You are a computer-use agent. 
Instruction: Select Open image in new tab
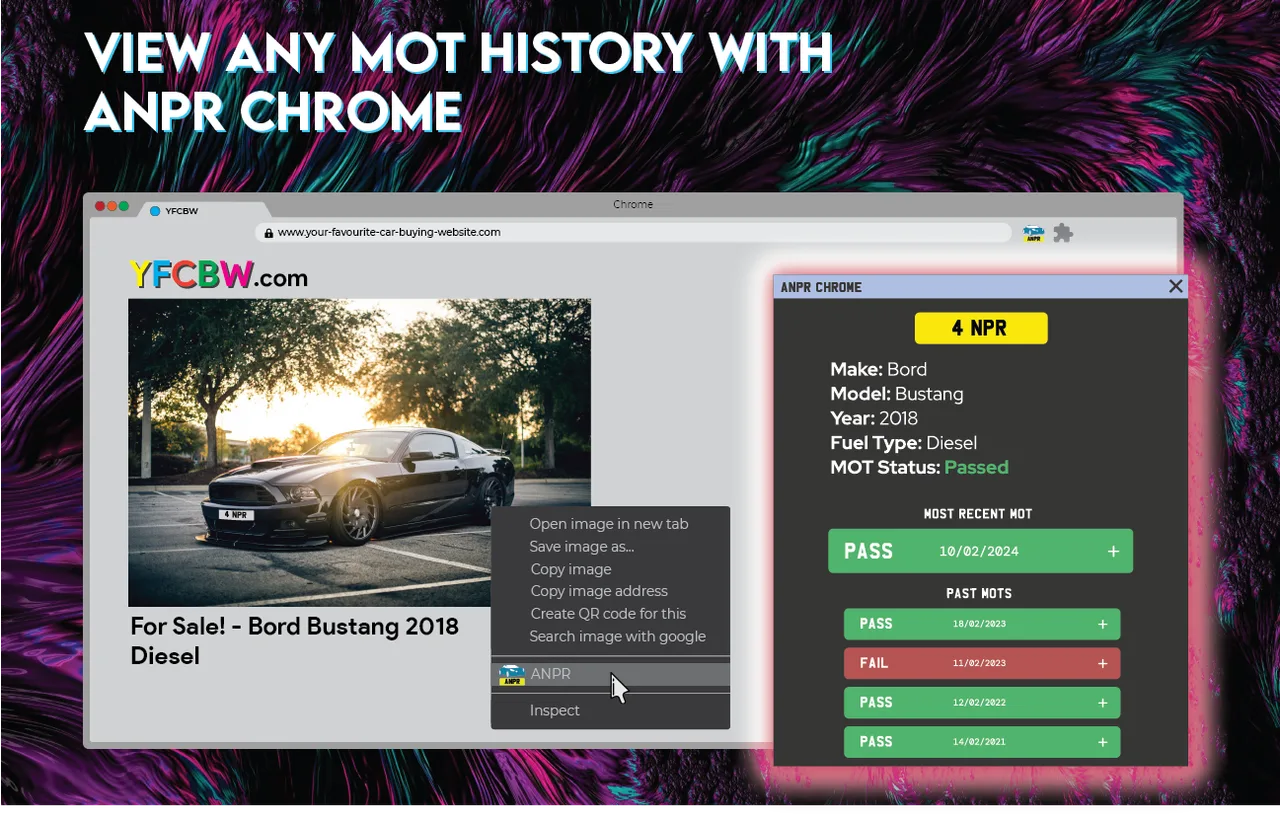[x=609, y=524]
